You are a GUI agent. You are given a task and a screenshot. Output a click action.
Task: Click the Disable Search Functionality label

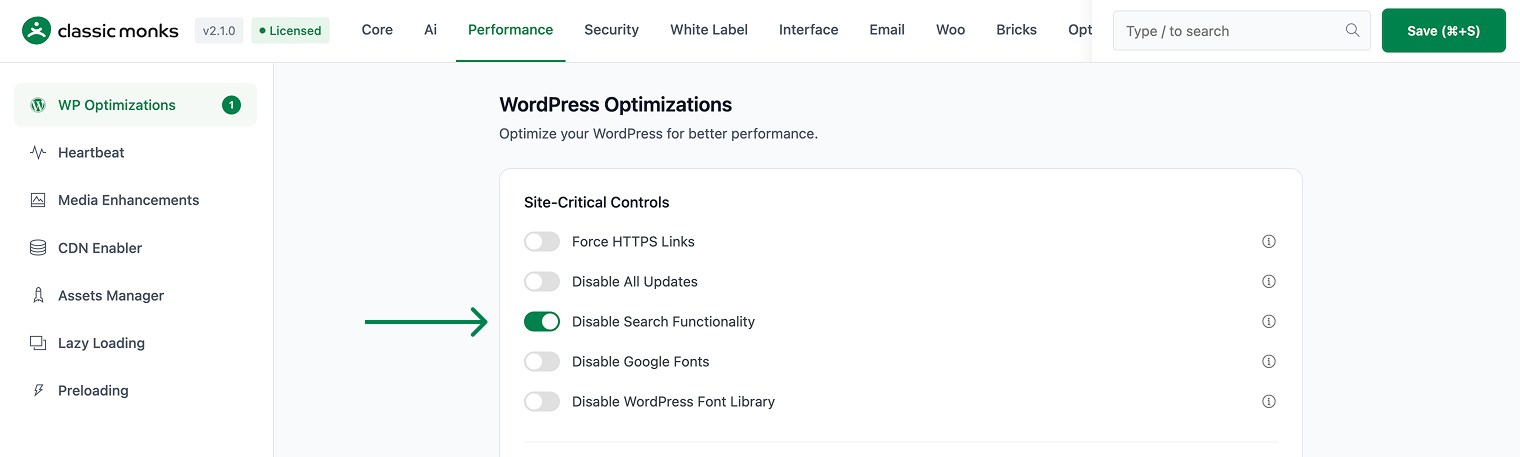663,322
